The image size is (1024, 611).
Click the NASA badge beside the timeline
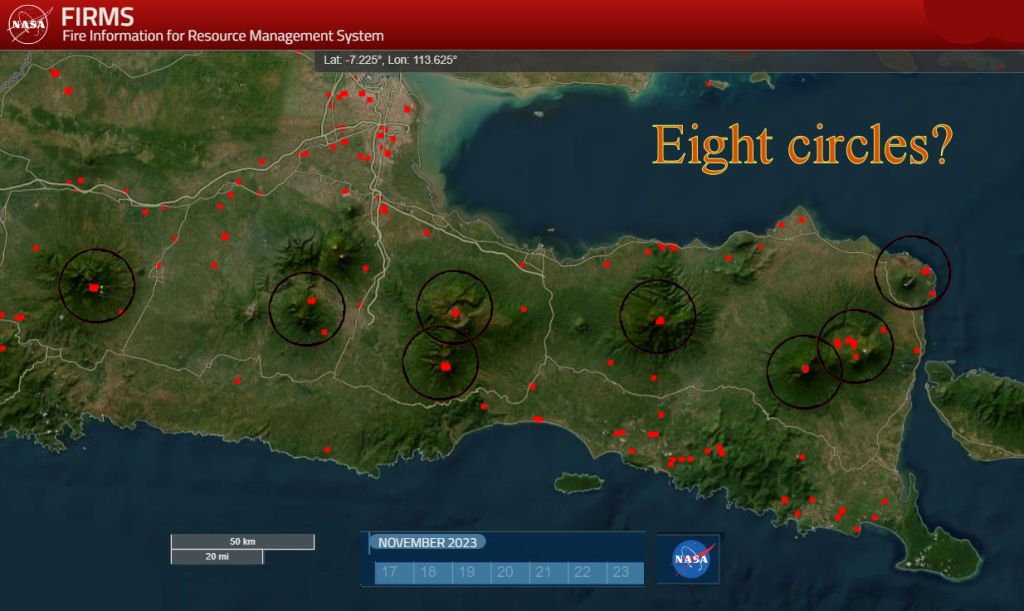point(689,559)
